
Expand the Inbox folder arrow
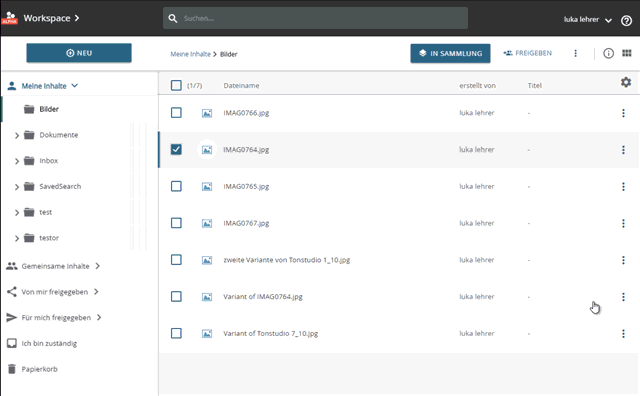17,161
